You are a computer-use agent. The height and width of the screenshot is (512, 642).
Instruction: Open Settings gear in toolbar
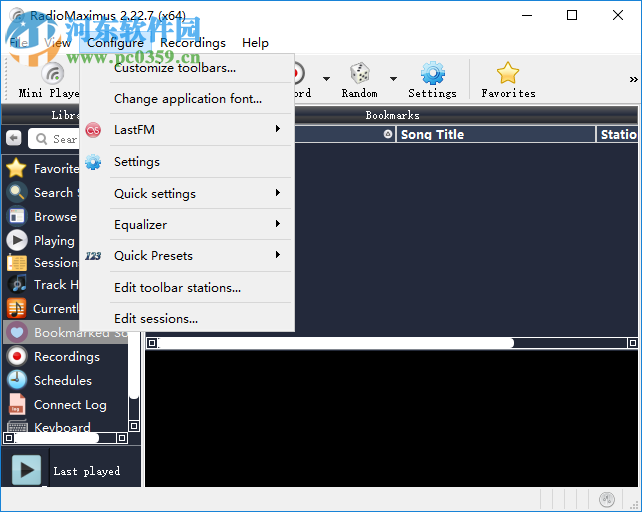(x=432, y=74)
